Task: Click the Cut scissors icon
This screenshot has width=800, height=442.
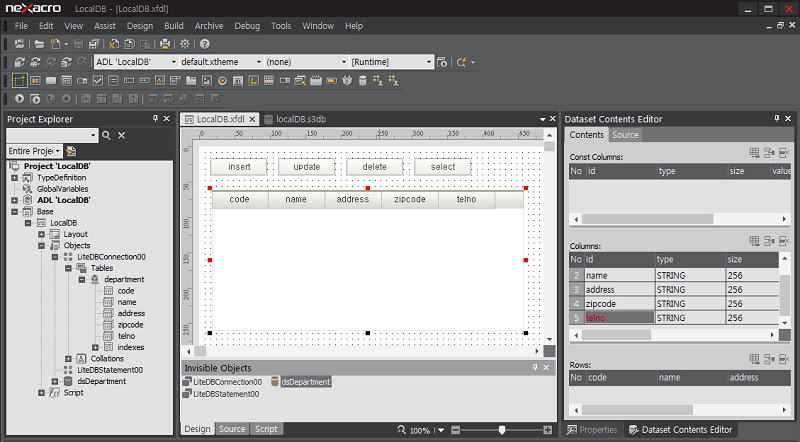Action: pos(114,44)
